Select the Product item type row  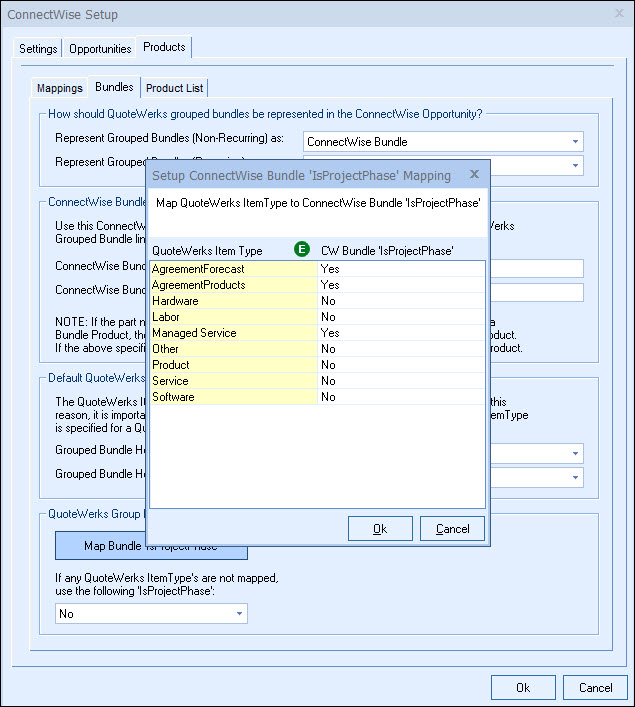pos(234,365)
